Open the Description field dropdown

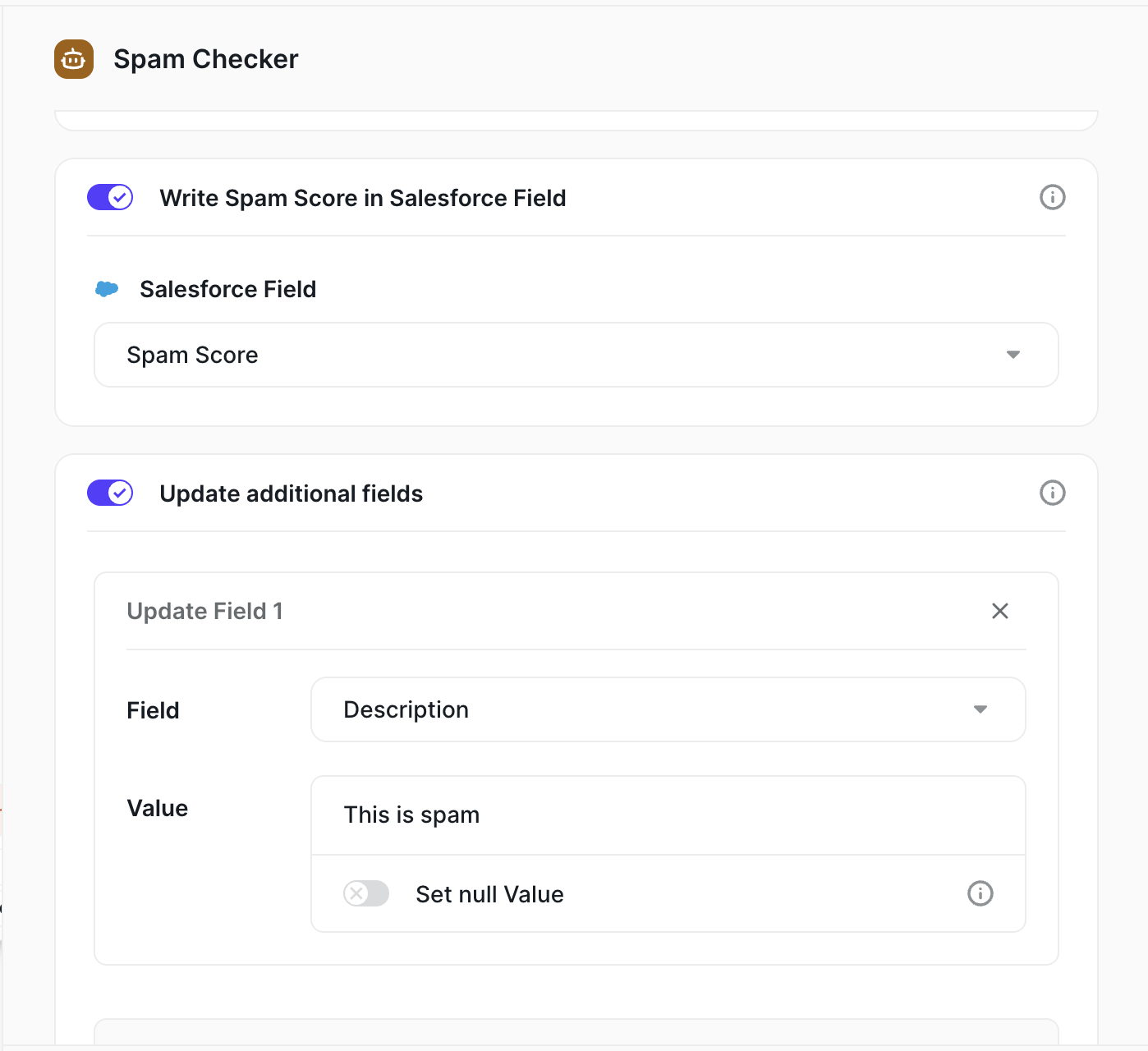(x=668, y=709)
